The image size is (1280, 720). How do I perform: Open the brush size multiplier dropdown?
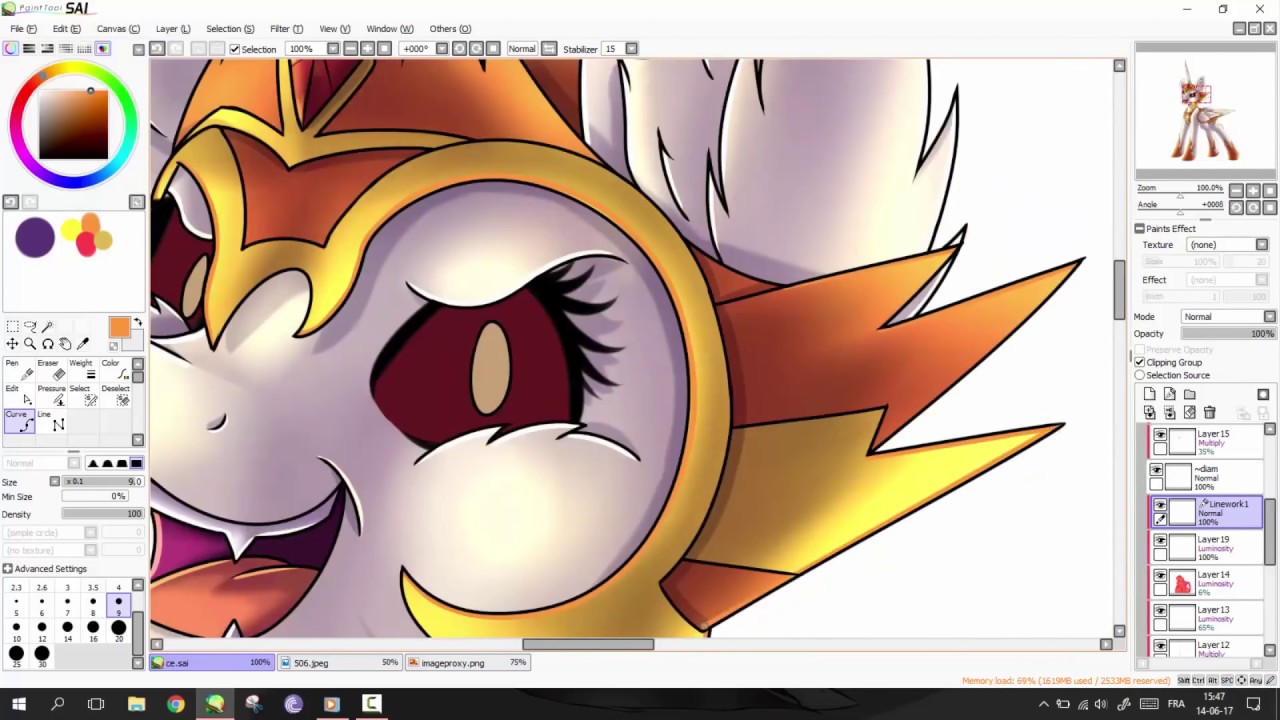[x=55, y=482]
